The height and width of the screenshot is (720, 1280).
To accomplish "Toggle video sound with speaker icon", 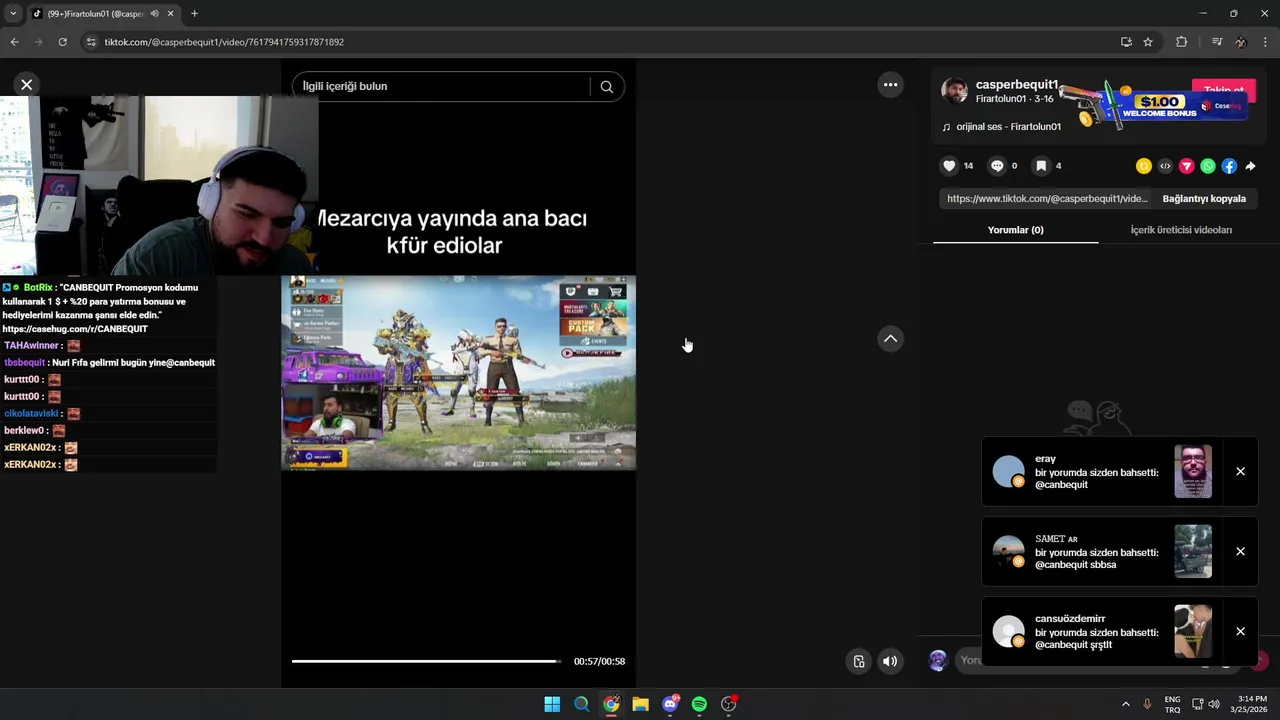I will click(x=890, y=661).
